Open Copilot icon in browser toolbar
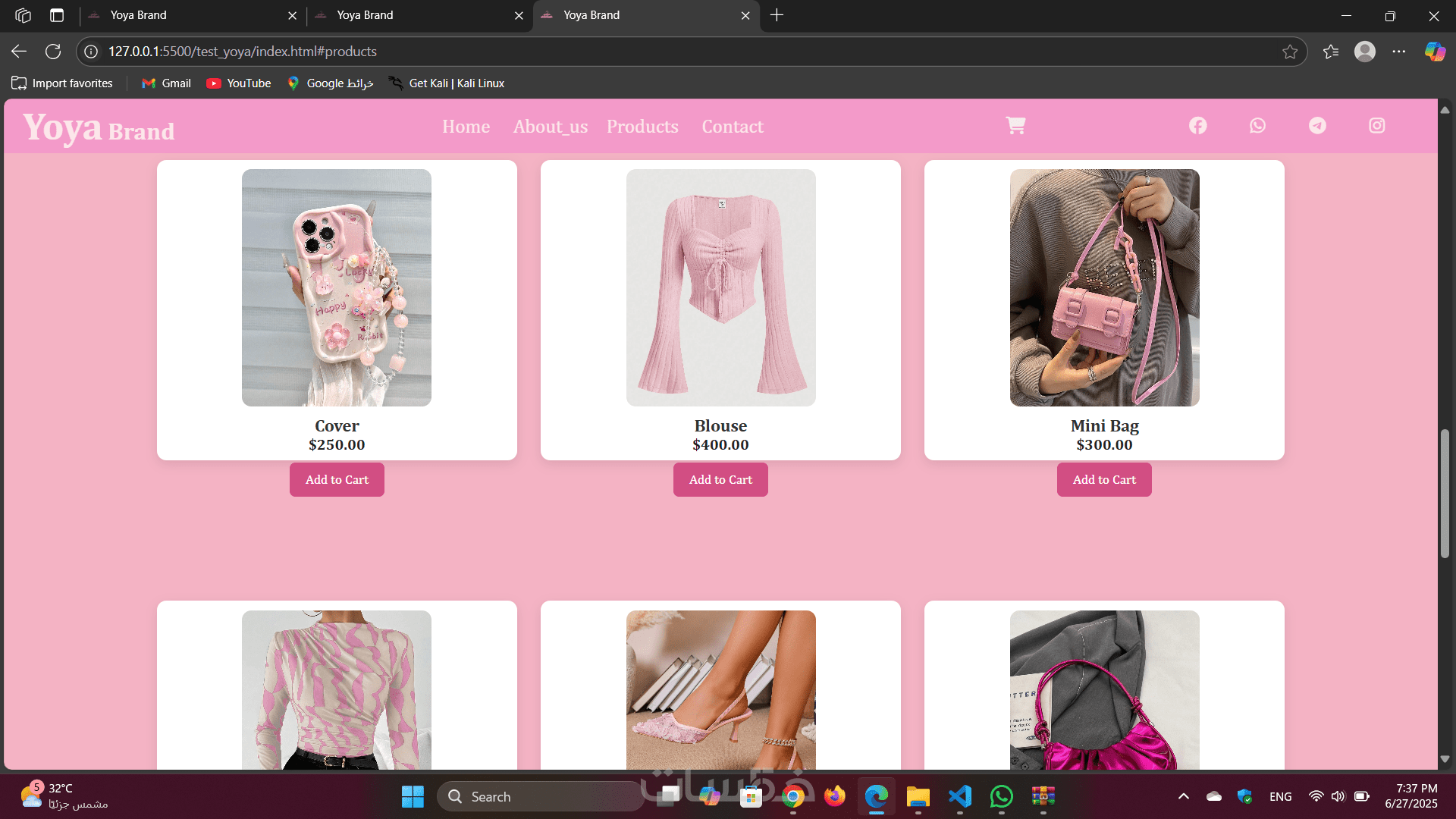 (1434, 52)
